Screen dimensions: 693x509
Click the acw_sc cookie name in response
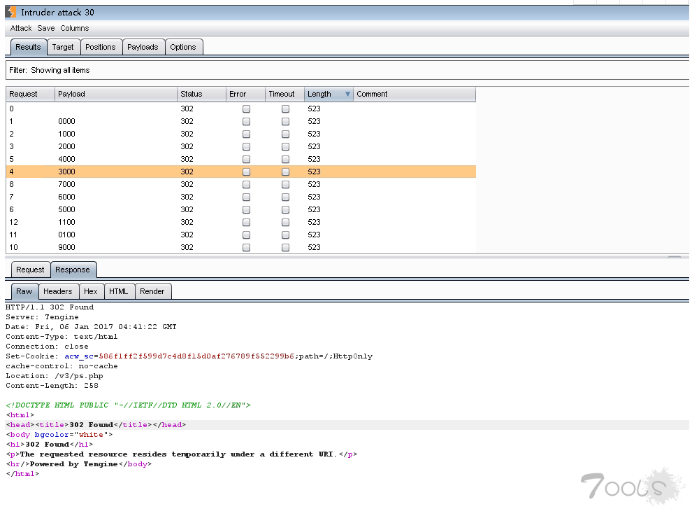click(x=79, y=356)
